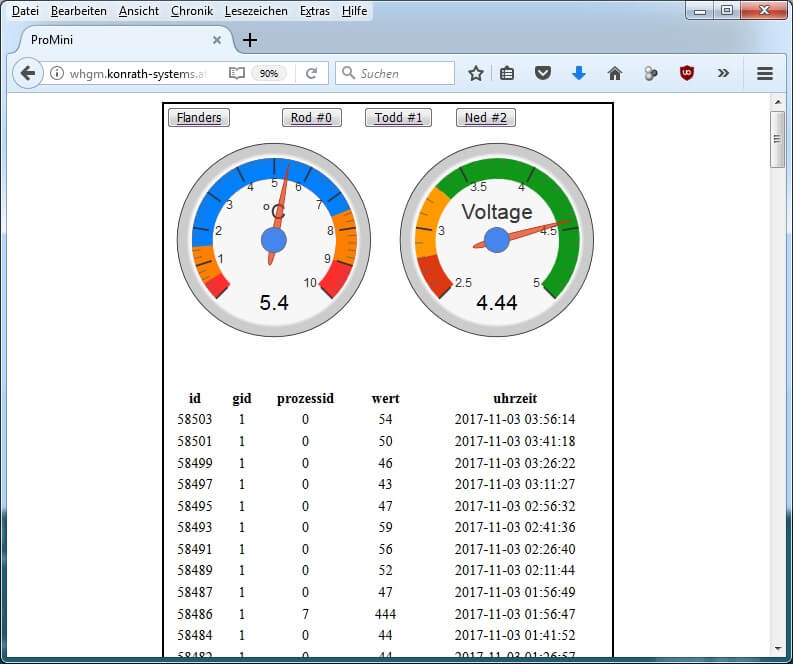Reset the 90% zoom level indicator
Image resolution: width=793 pixels, height=664 pixels.
268,73
